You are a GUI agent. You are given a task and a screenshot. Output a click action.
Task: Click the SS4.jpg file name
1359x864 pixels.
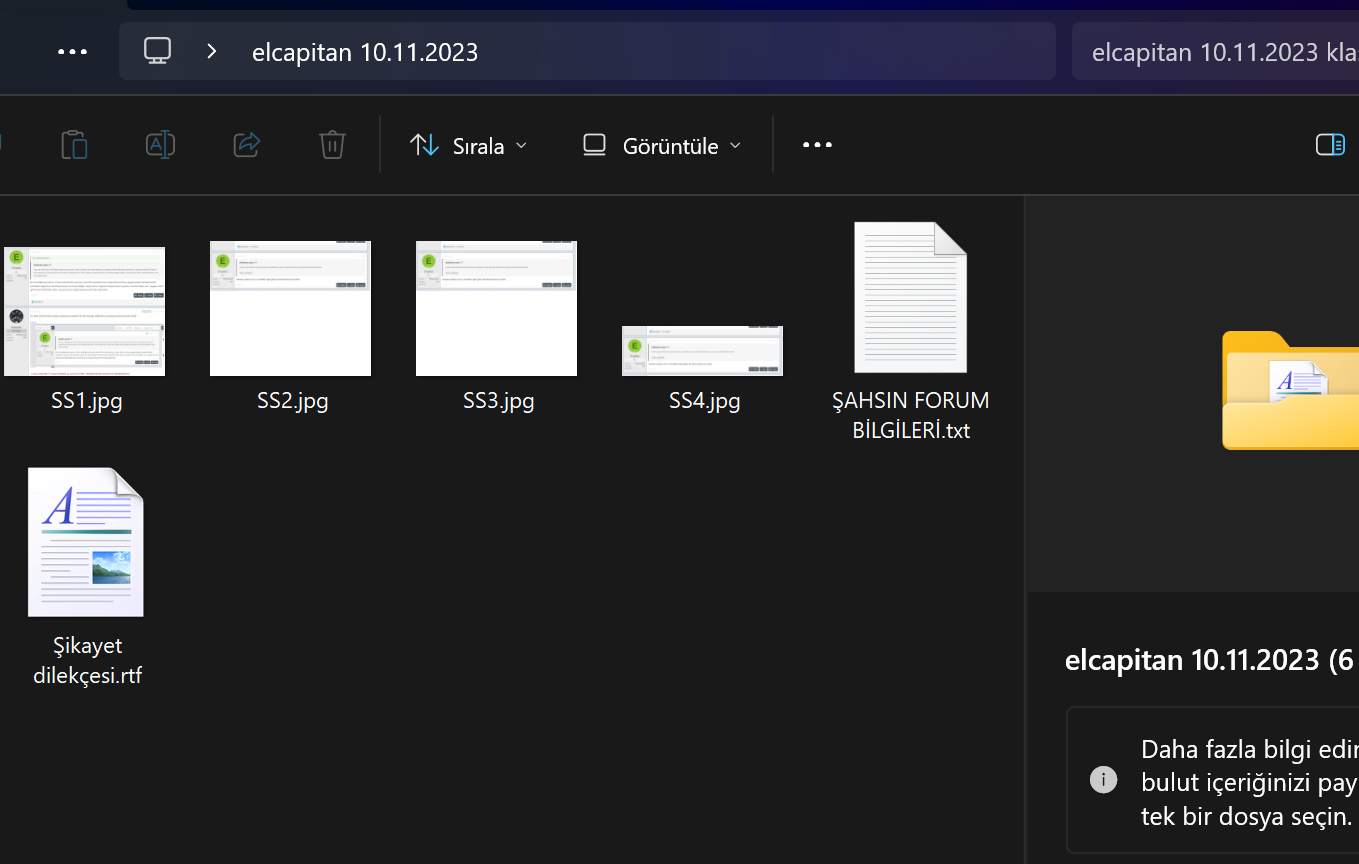[705, 401]
